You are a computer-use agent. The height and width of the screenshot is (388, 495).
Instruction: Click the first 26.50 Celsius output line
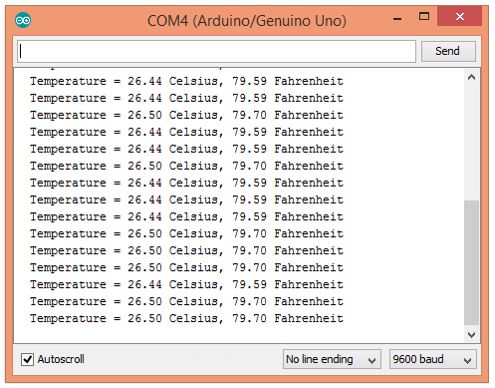(x=187, y=115)
